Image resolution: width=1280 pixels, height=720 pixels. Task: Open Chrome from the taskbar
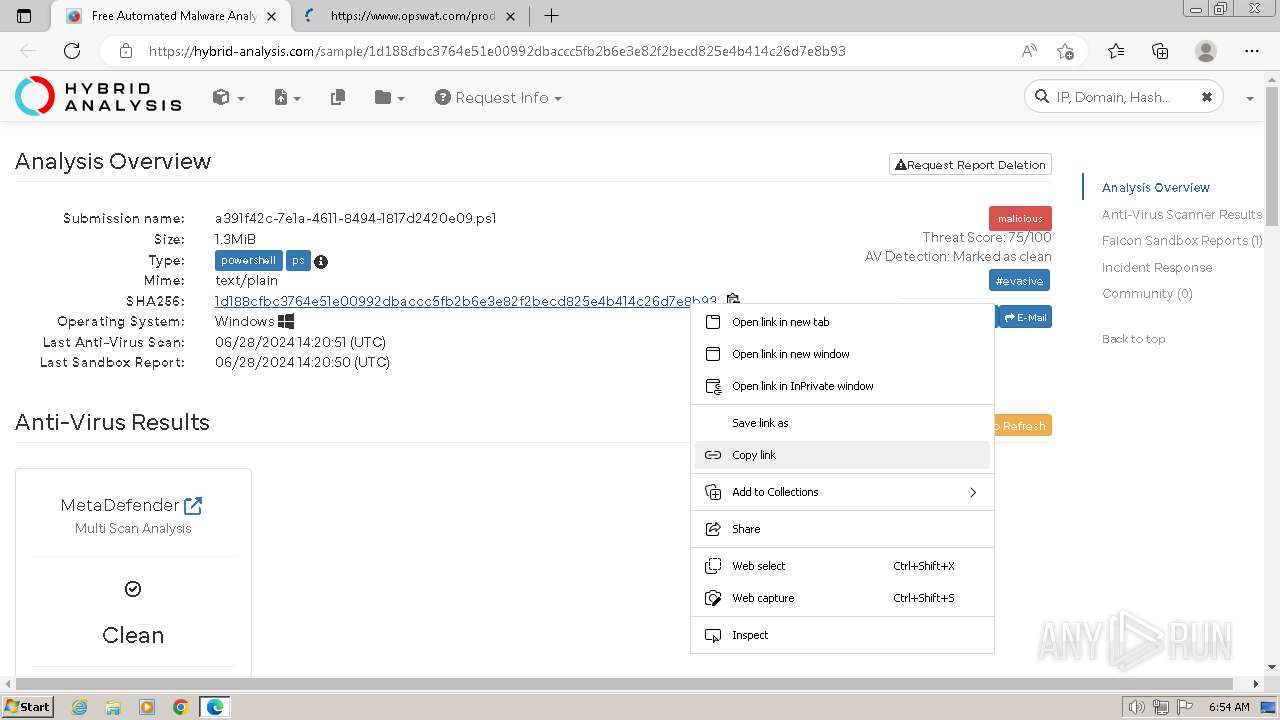click(x=181, y=707)
